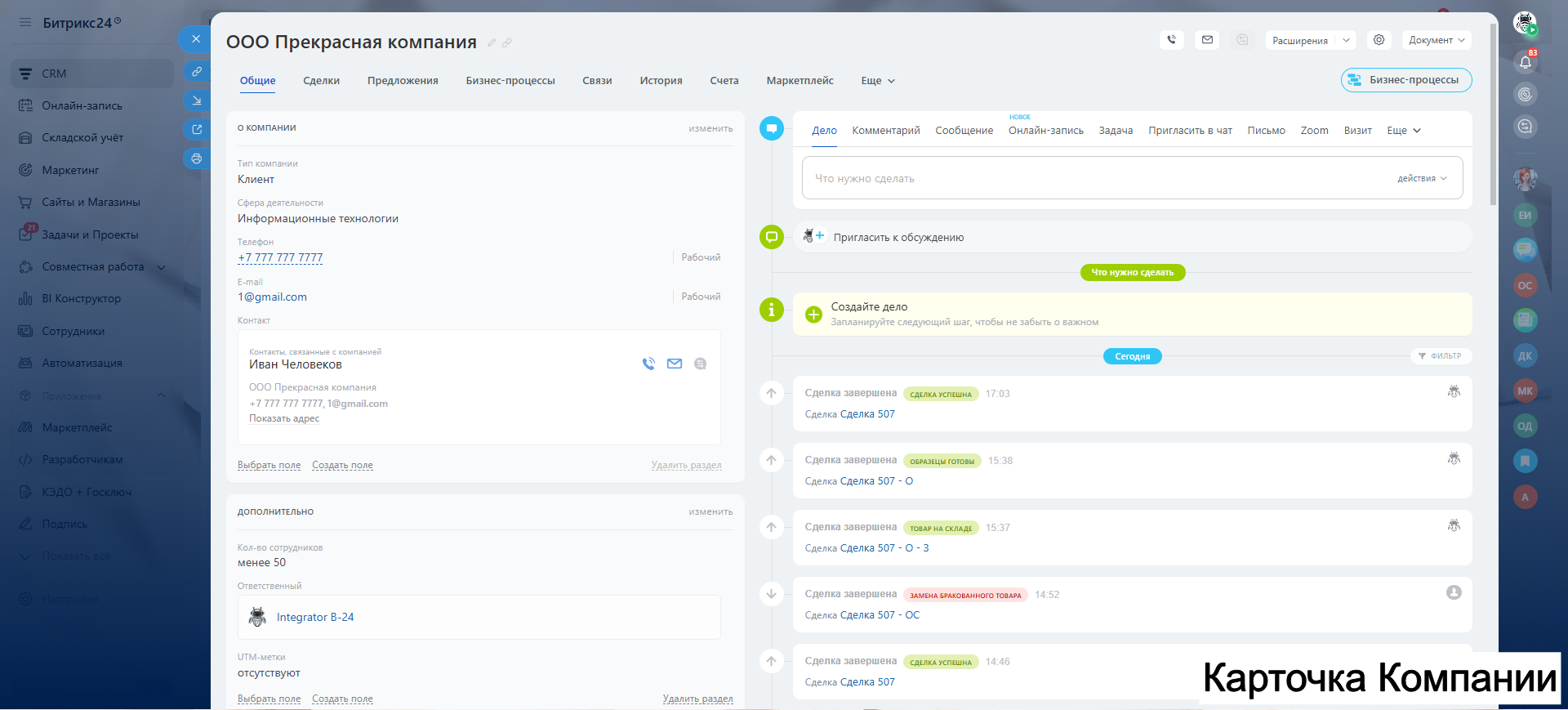Call contact Иван Человеков via phone icon

(648, 364)
